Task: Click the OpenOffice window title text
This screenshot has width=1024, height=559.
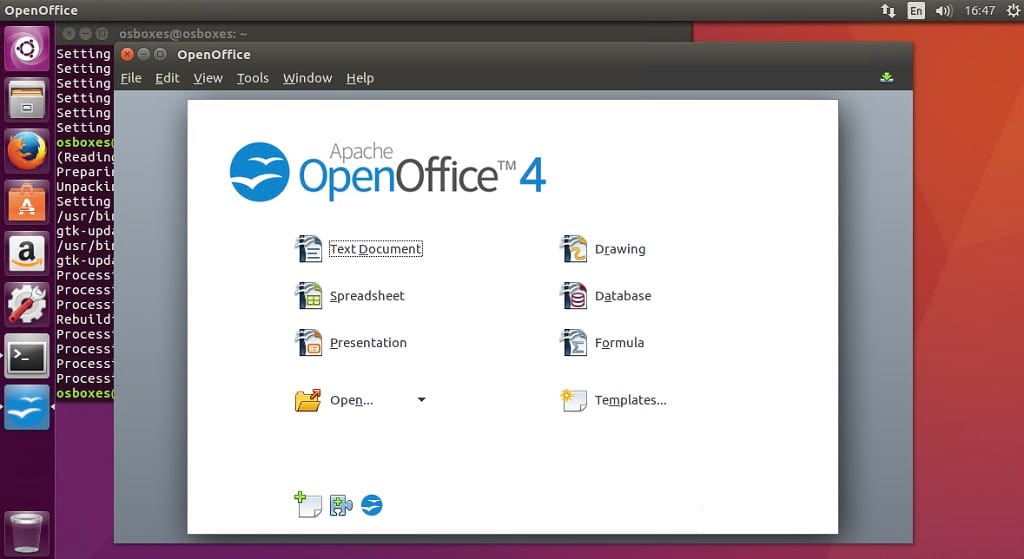Action: pyautogui.click(x=214, y=54)
